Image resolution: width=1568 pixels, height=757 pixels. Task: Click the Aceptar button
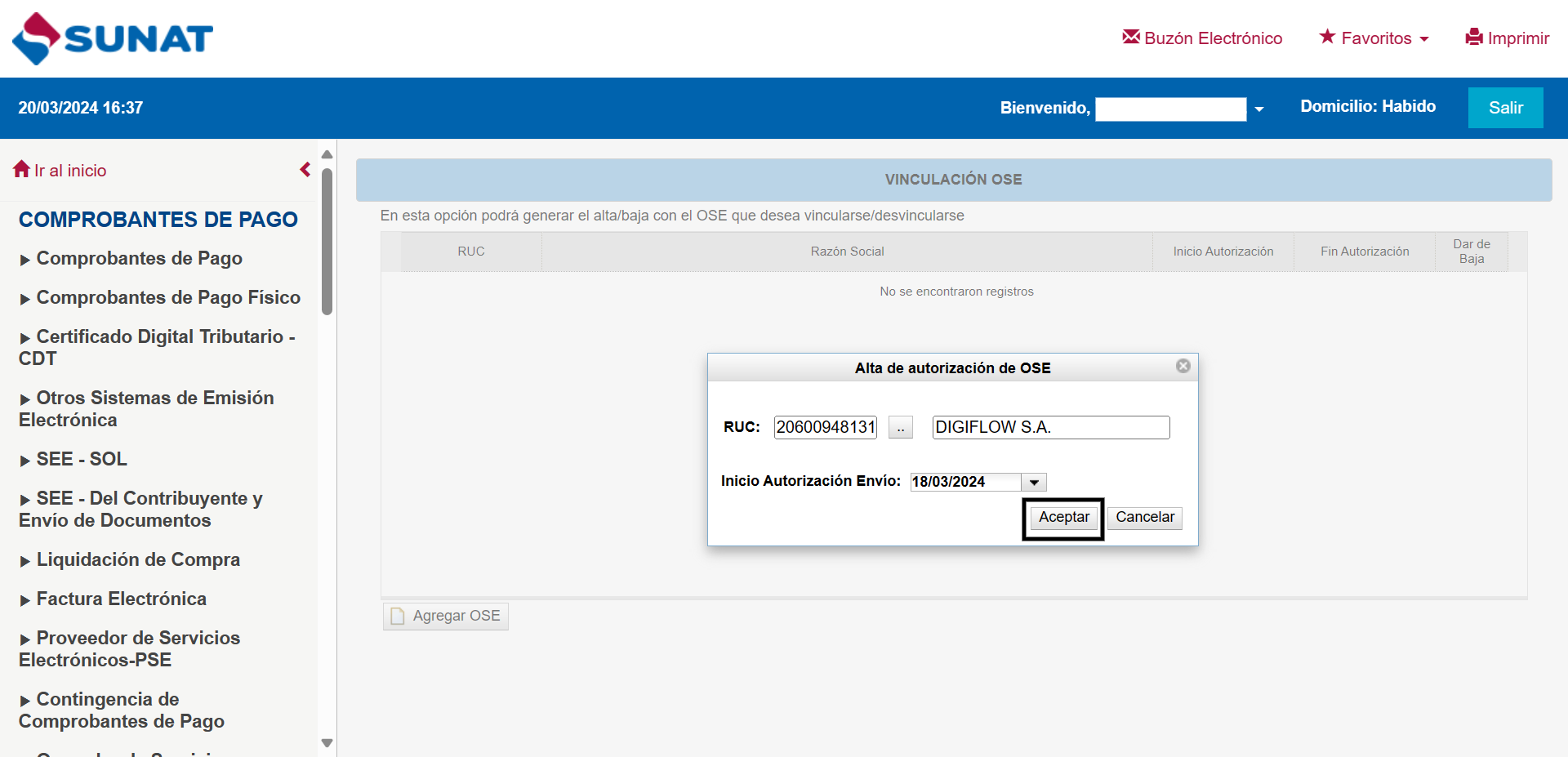1063,518
